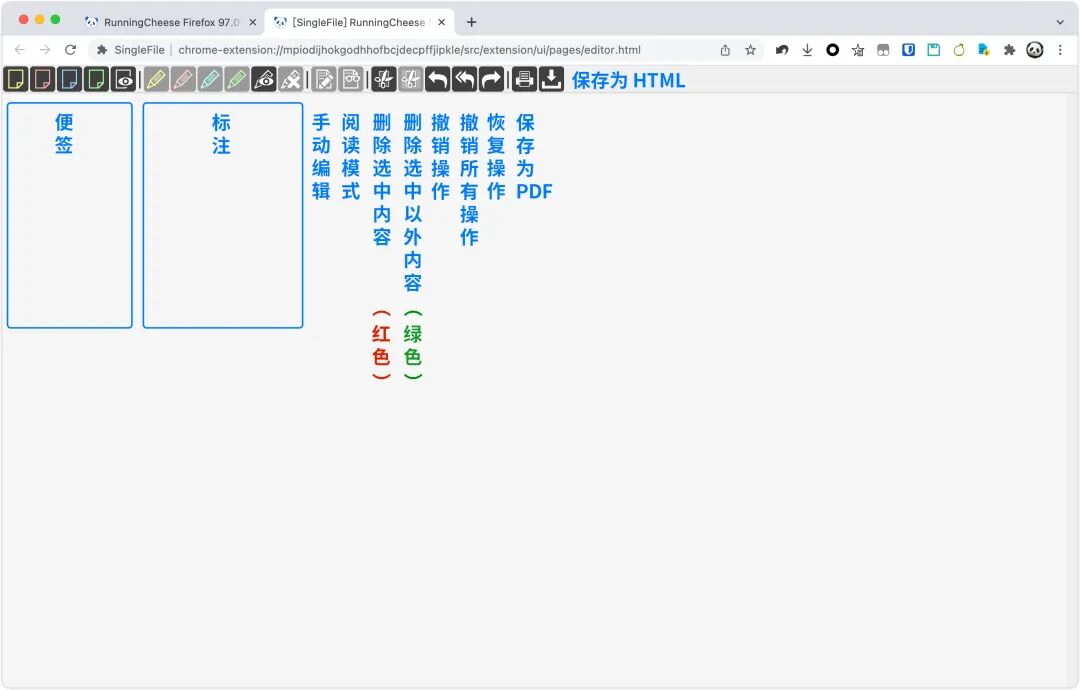Open Chrome's three-dot menu
This screenshot has height=690, width=1080.
1060,50
